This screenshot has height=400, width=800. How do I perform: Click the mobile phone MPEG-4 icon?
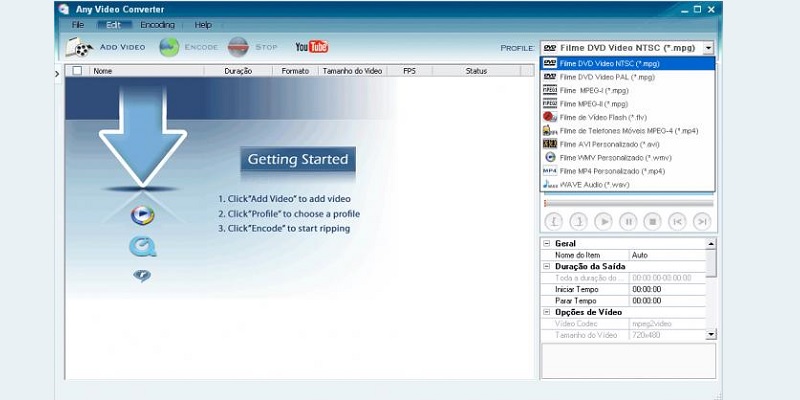click(549, 130)
